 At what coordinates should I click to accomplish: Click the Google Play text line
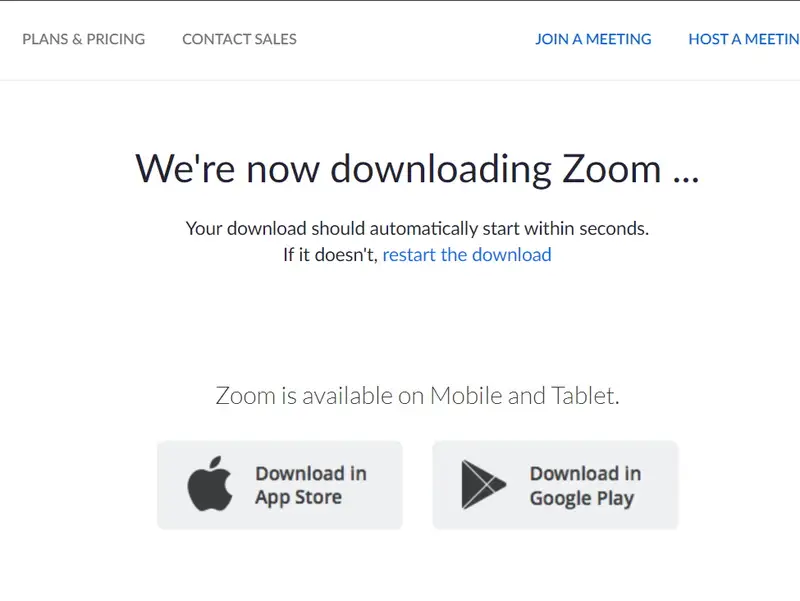pyautogui.click(x=582, y=498)
